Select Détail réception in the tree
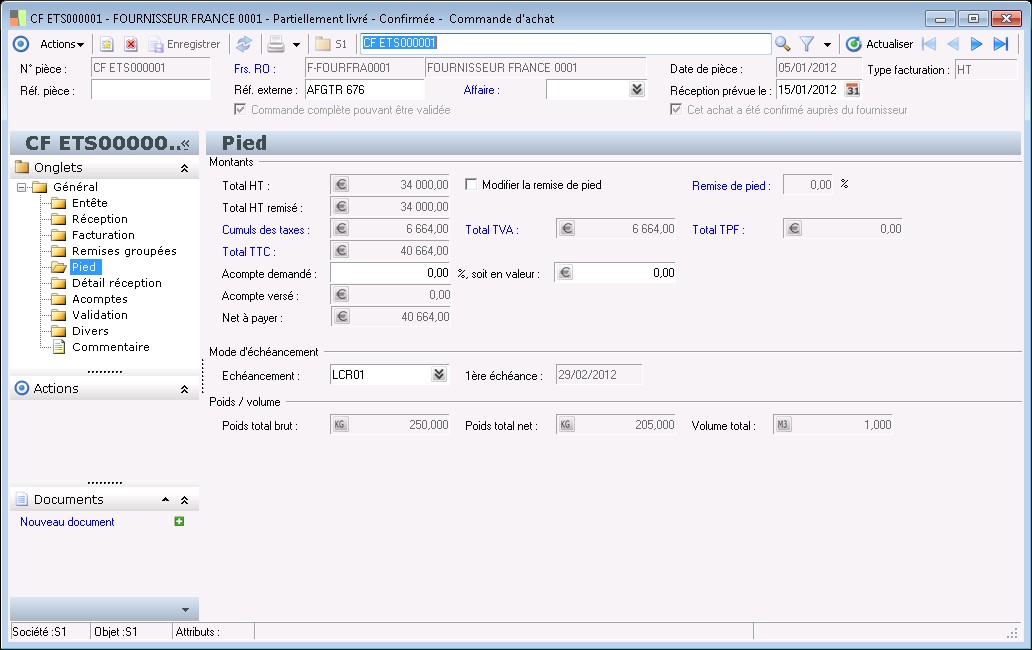Viewport: 1032px width, 650px height. pyautogui.click(x=116, y=283)
